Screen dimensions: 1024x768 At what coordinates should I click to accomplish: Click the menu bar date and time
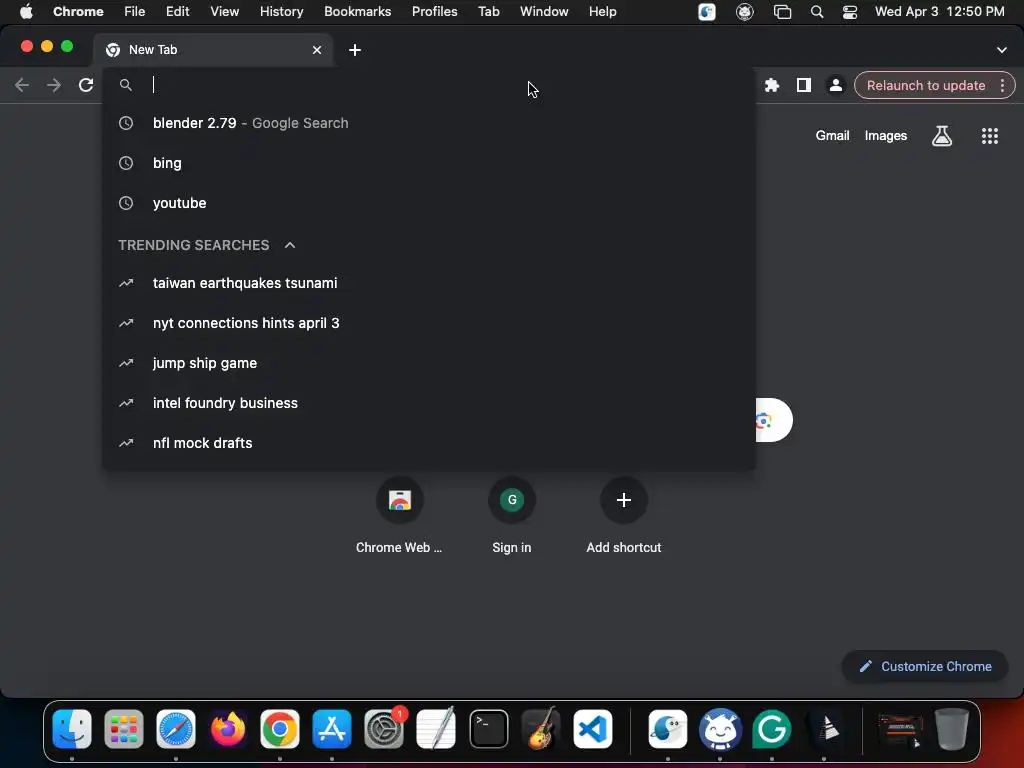coord(939,12)
